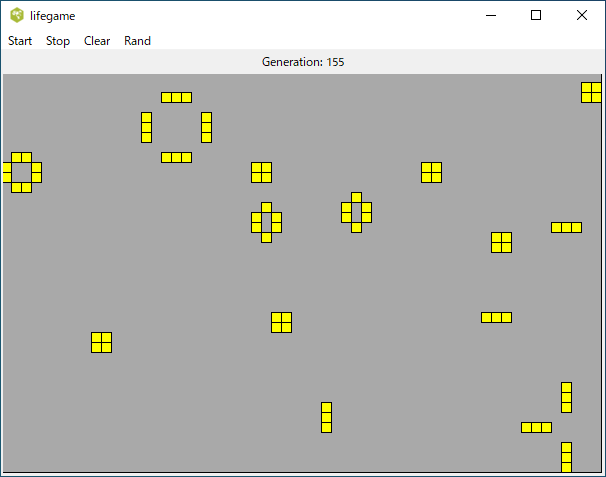
Task: Toggle the middle cell of the top horizontal blinker in the four-blinker ring
Action: click(177, 97)
